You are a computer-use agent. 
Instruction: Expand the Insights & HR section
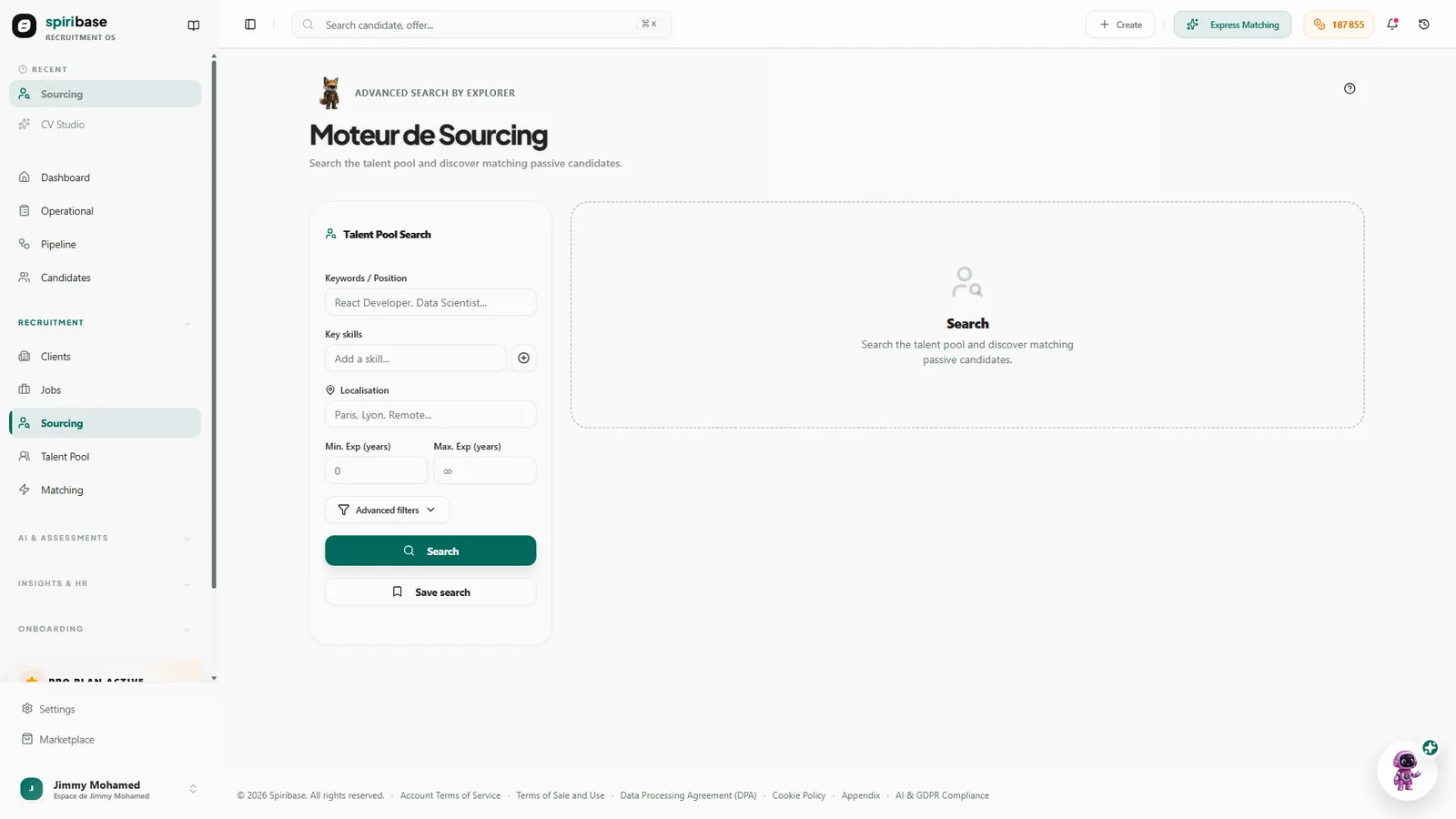(105, 584)
